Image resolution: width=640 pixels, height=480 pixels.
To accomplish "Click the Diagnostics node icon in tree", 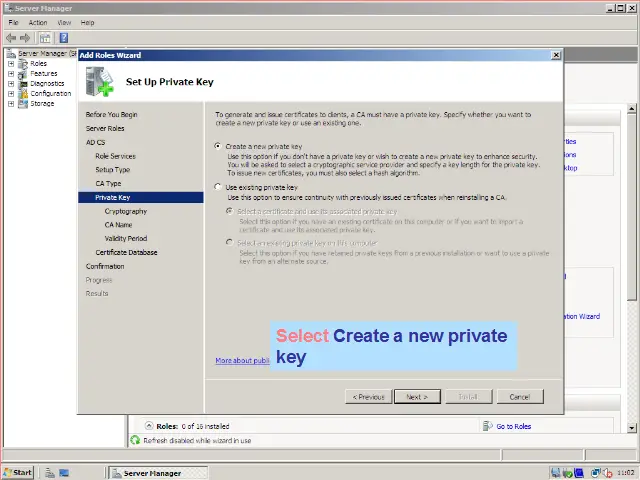I will 23,84.
